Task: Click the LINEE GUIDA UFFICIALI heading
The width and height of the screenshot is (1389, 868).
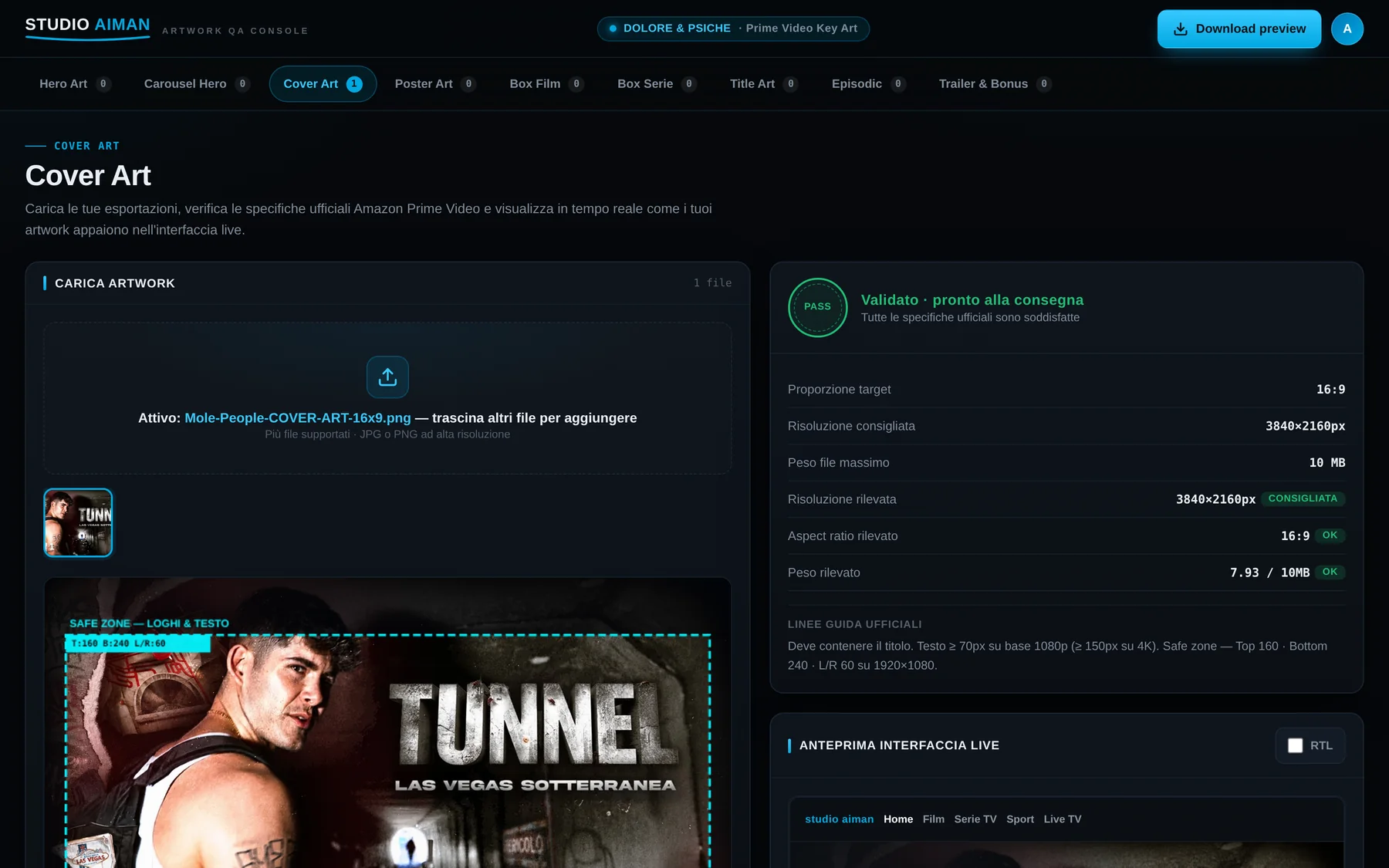Action: click(855, 624)
